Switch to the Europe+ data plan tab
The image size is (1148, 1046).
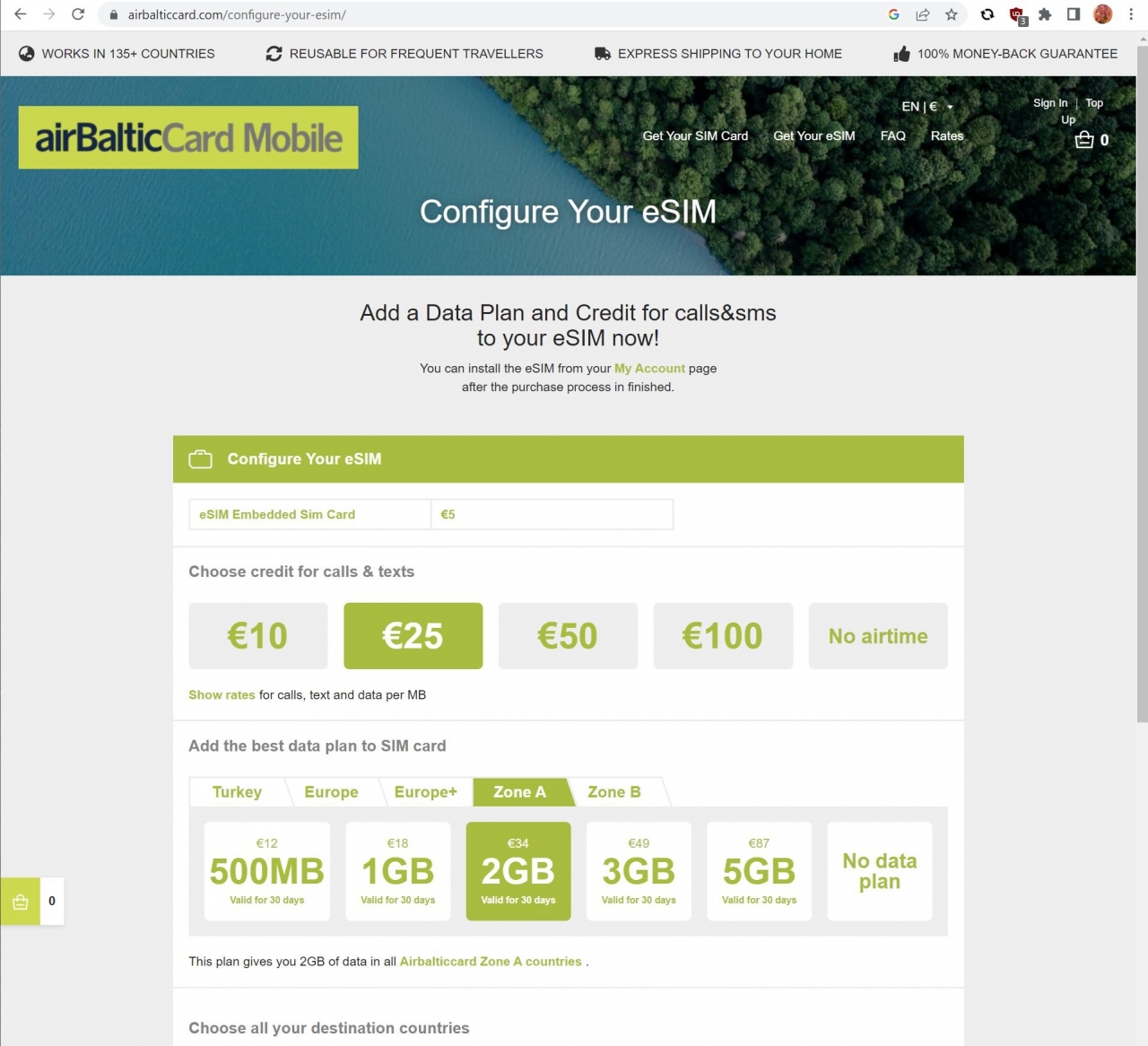425,792
